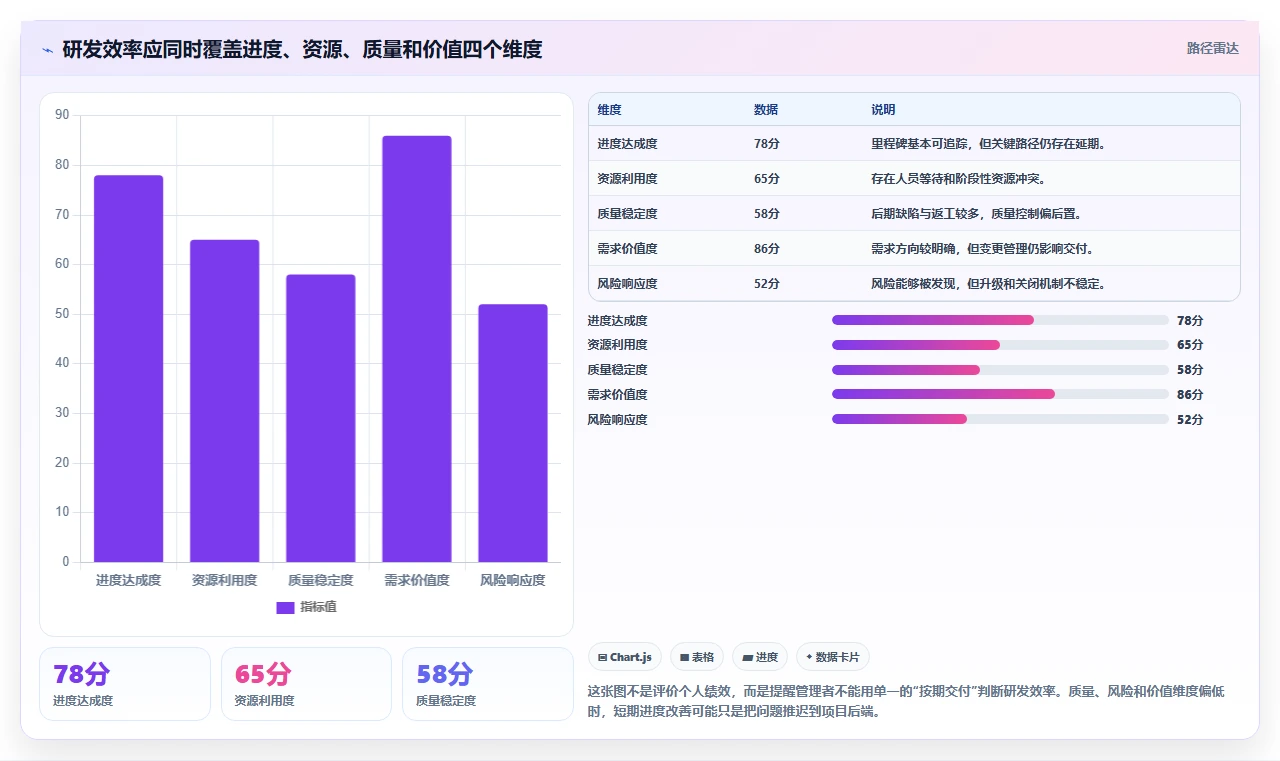This screenshot has width=1280, height=761.
Task: Click the text 里程碑基本可追踪，但关键路径仍存在延期。
Action: tap(989, 144)
